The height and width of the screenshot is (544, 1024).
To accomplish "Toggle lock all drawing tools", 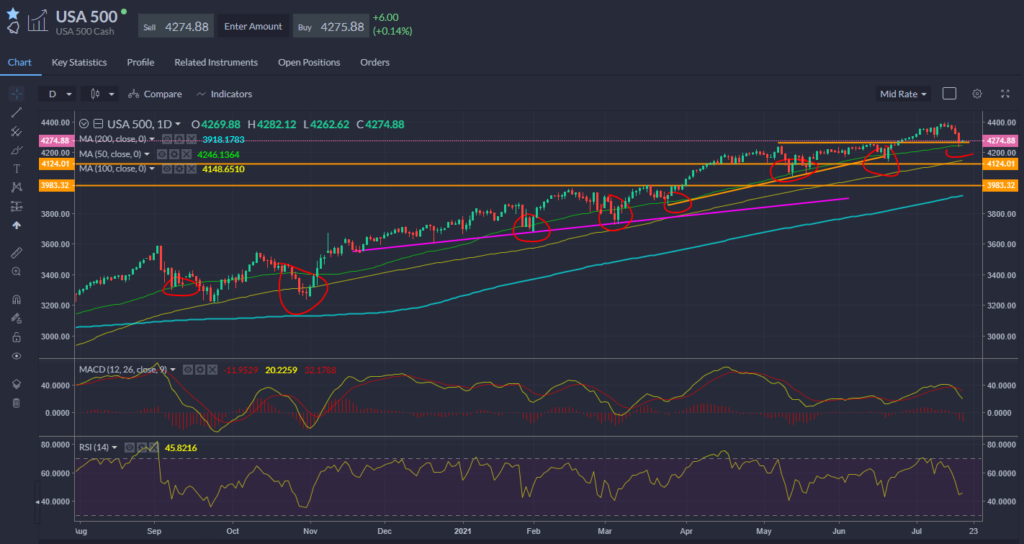I will pos(15,337).
